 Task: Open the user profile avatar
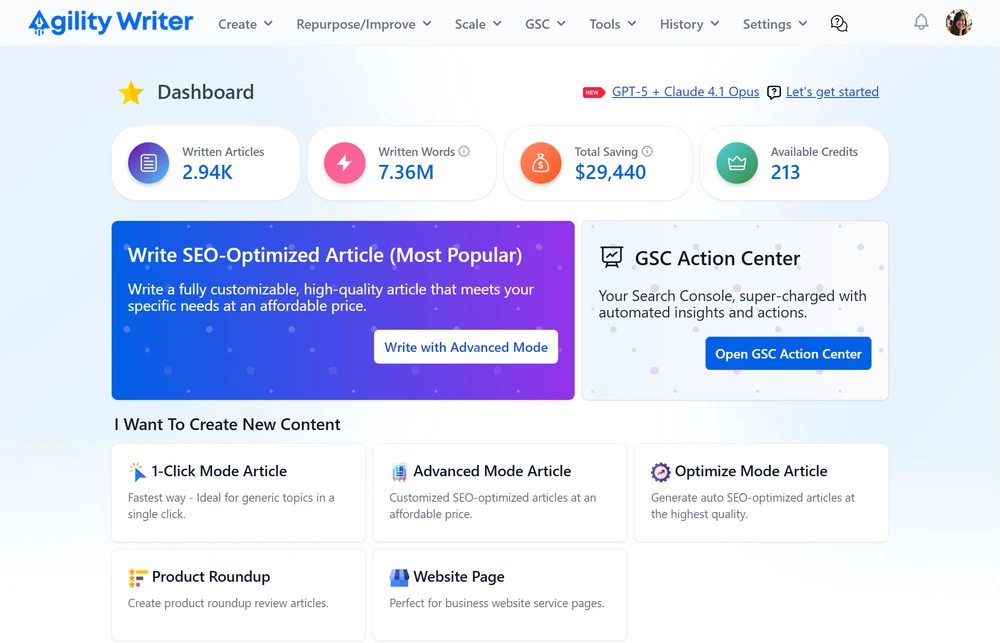[959, 23]
